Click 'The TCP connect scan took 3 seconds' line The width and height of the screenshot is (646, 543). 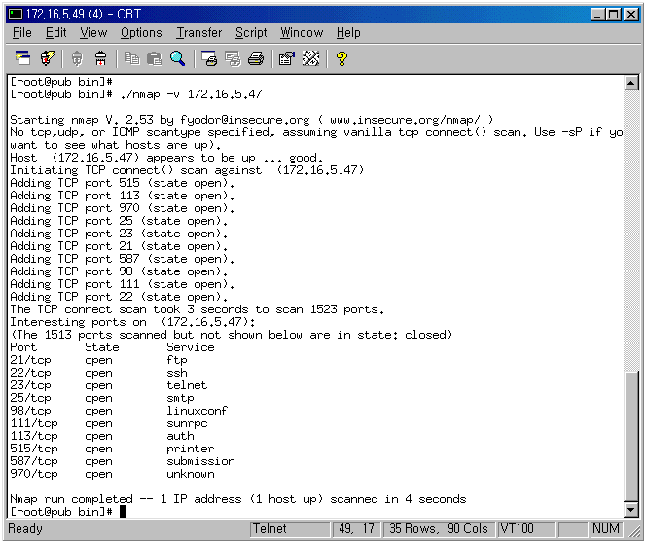click(x=197, y=309)
